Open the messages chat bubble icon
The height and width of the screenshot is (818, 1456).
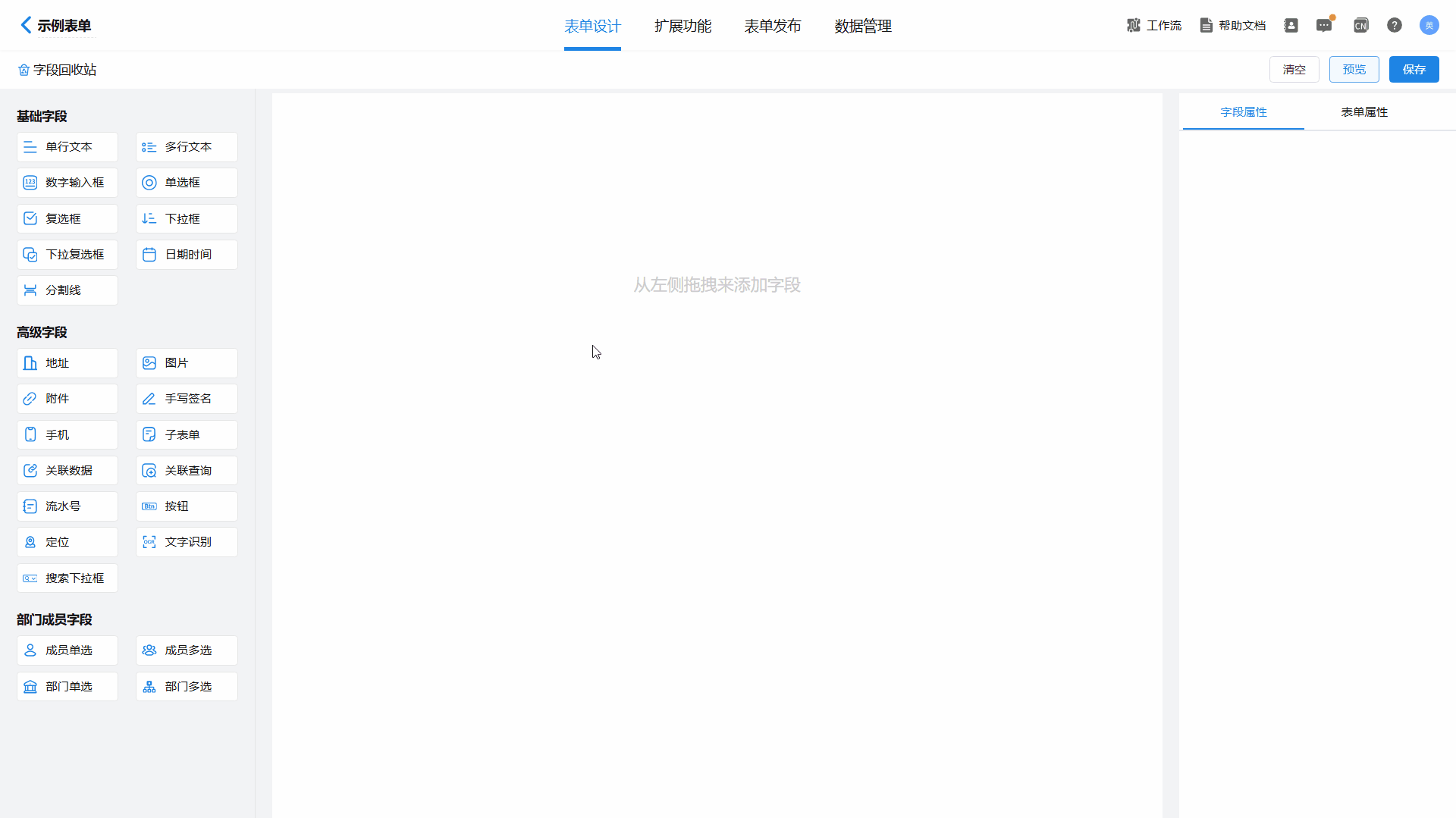click(x=1324, y=26)
